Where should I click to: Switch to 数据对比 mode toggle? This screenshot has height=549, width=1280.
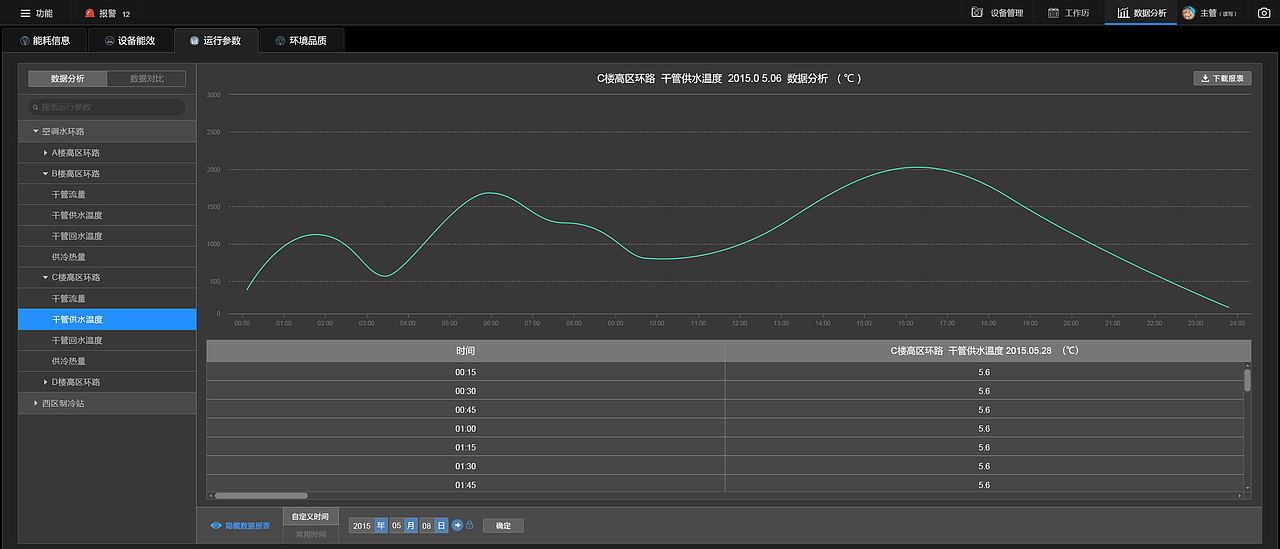click(x=146, y=78)
